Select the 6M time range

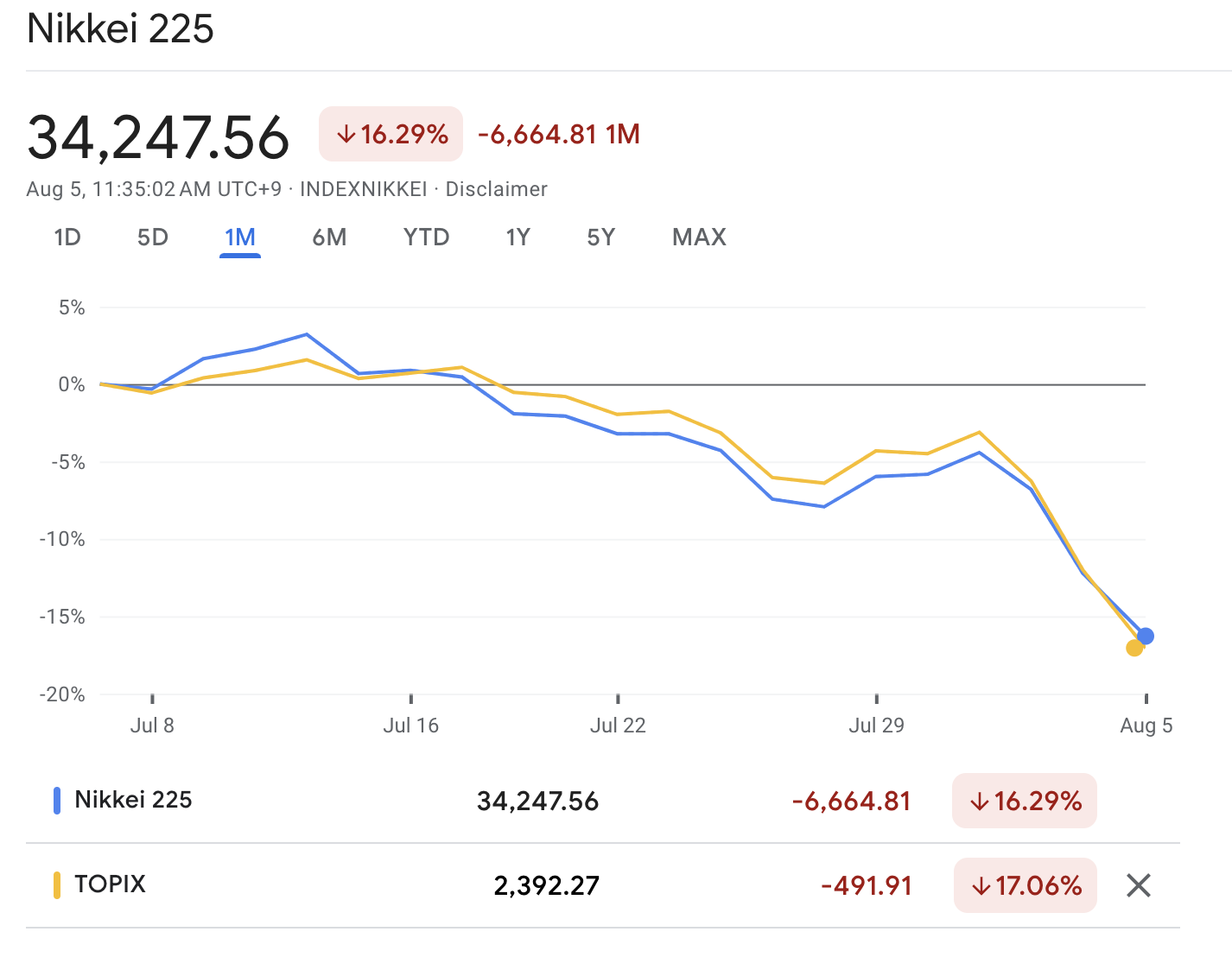click(x=329, y=237)
